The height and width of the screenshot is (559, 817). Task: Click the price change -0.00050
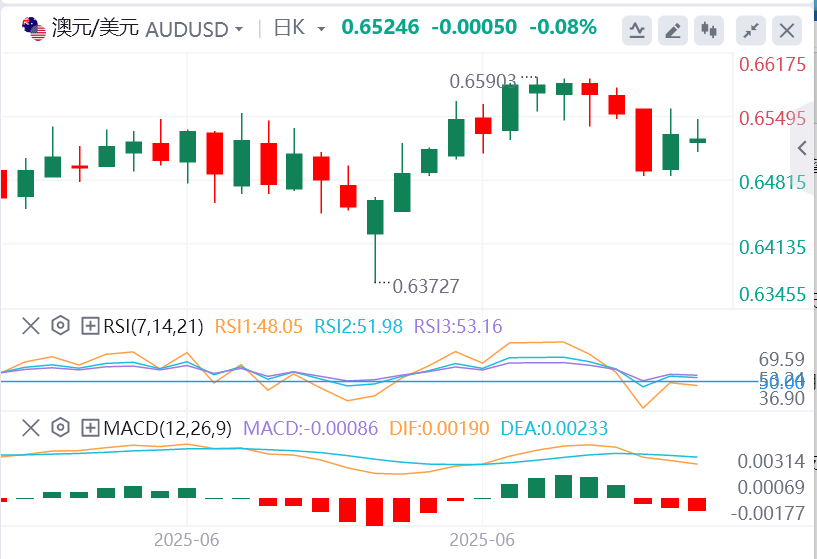(474, 27)
